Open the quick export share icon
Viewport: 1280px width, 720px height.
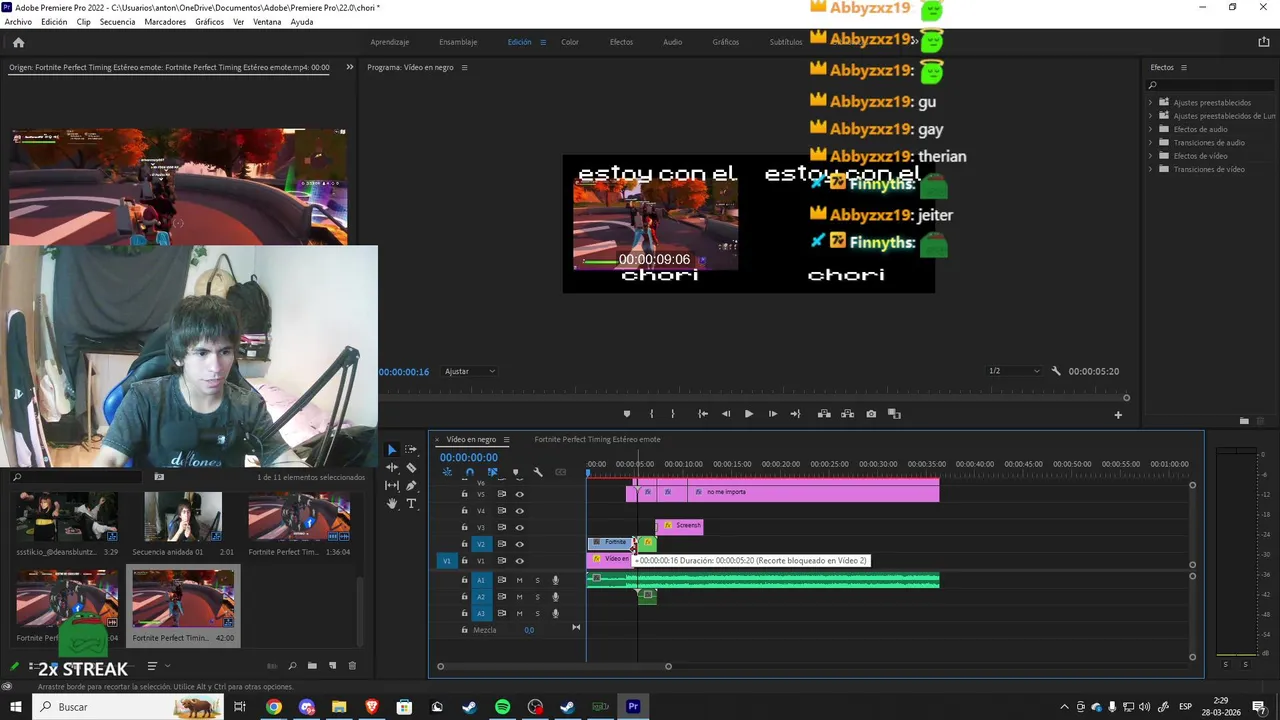pos(1264,42)
